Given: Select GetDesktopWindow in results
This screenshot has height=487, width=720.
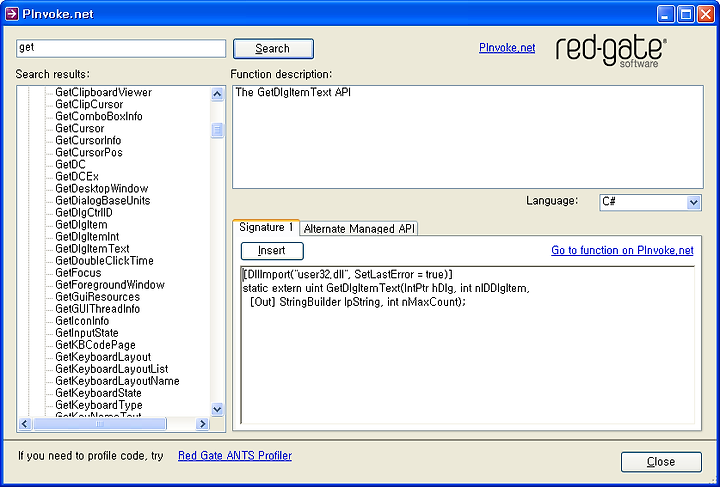Looking at the screenshot, I should coord(101,188).
